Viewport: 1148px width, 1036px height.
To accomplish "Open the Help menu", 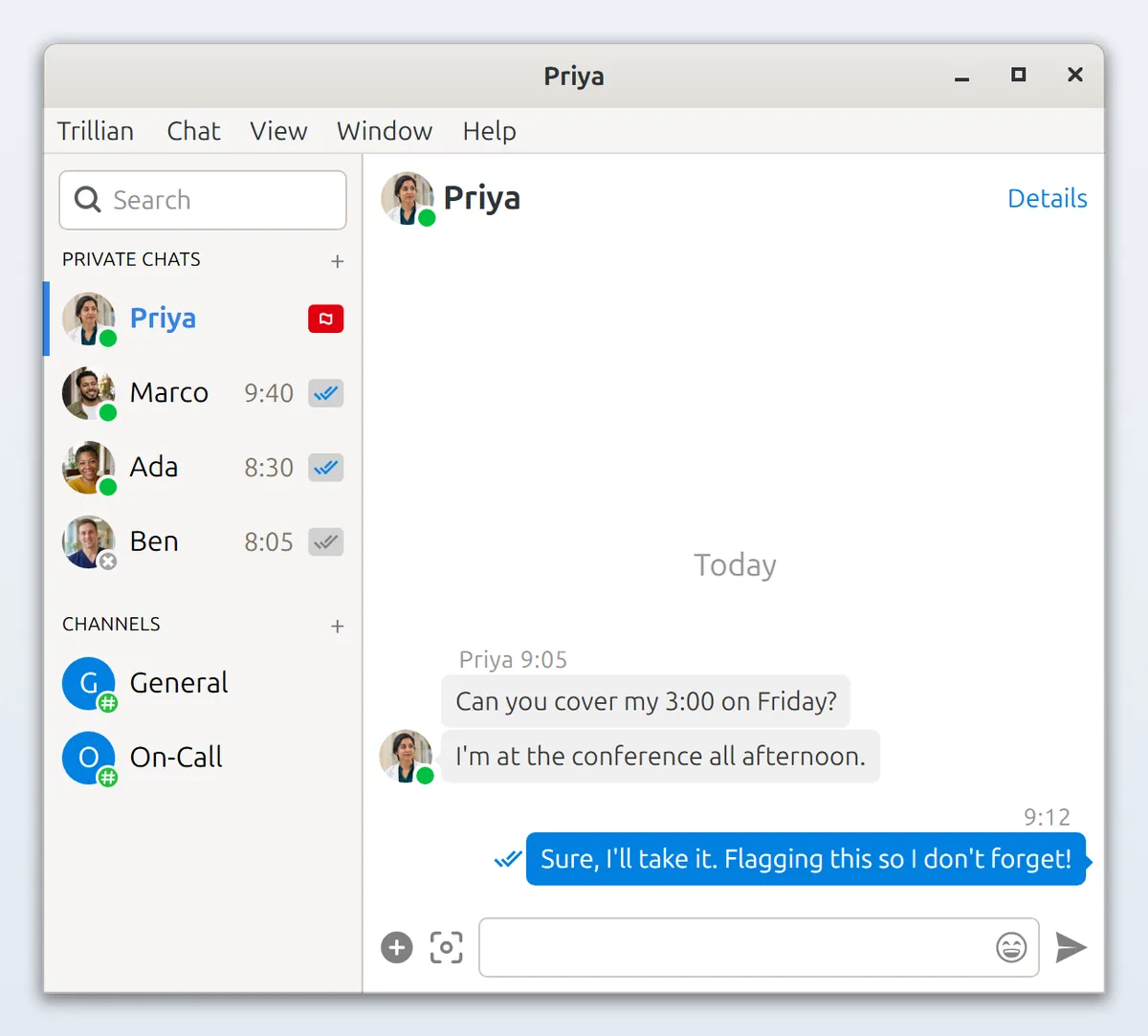I will [490, 131].
